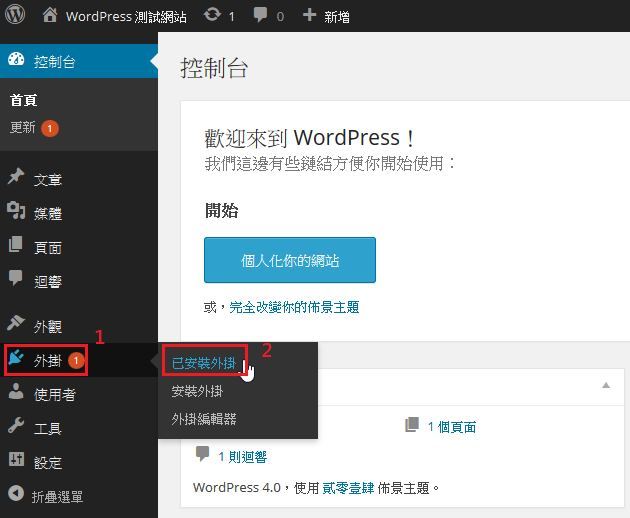Click the 外掛 plug icon
Screen dimensions: 630x518
tap(16, 357)
